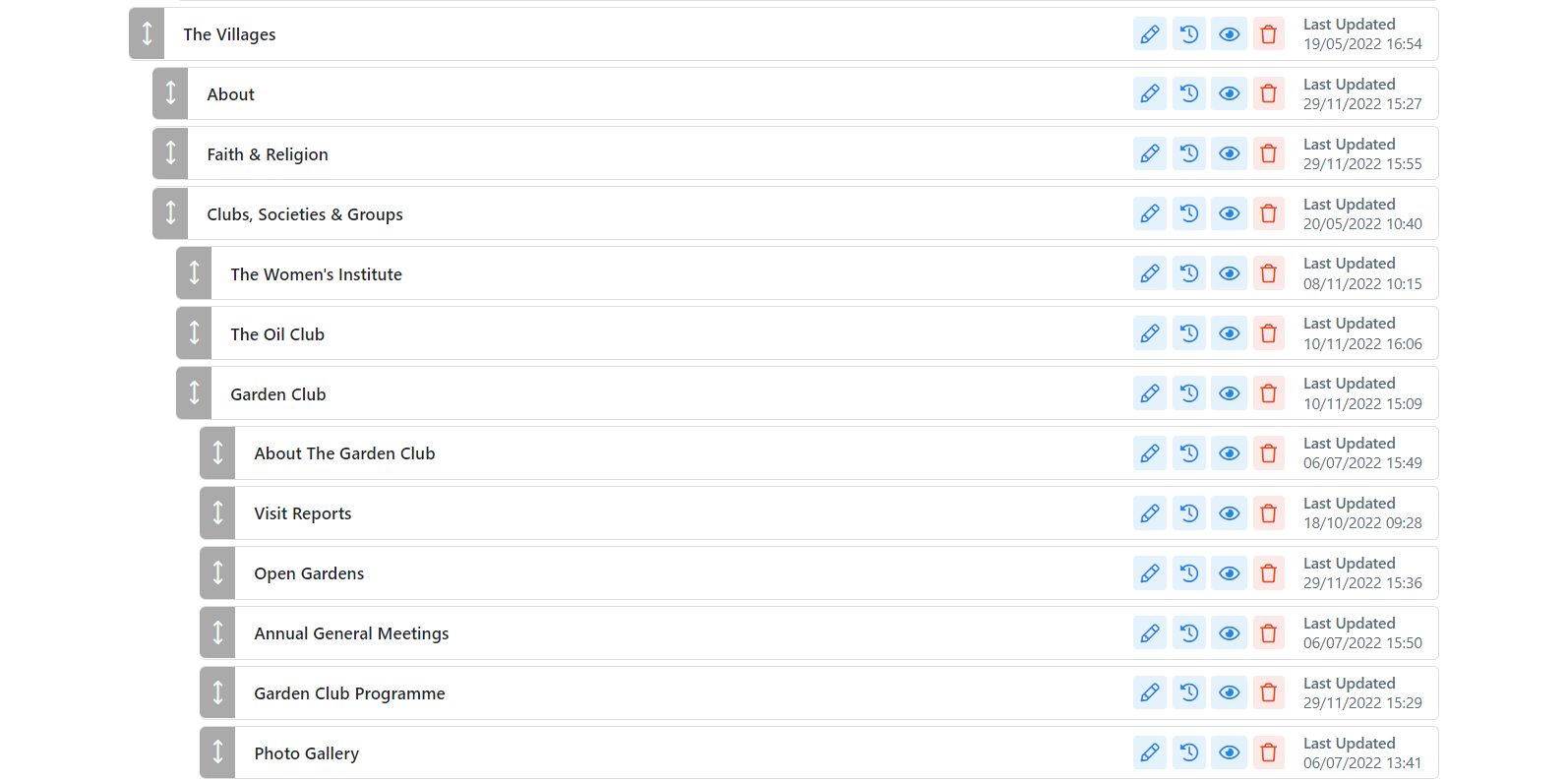Viewport: 1568px width, 781px height.
Task: Delete the Garden Club page
Action: (x=1269, y=394)
